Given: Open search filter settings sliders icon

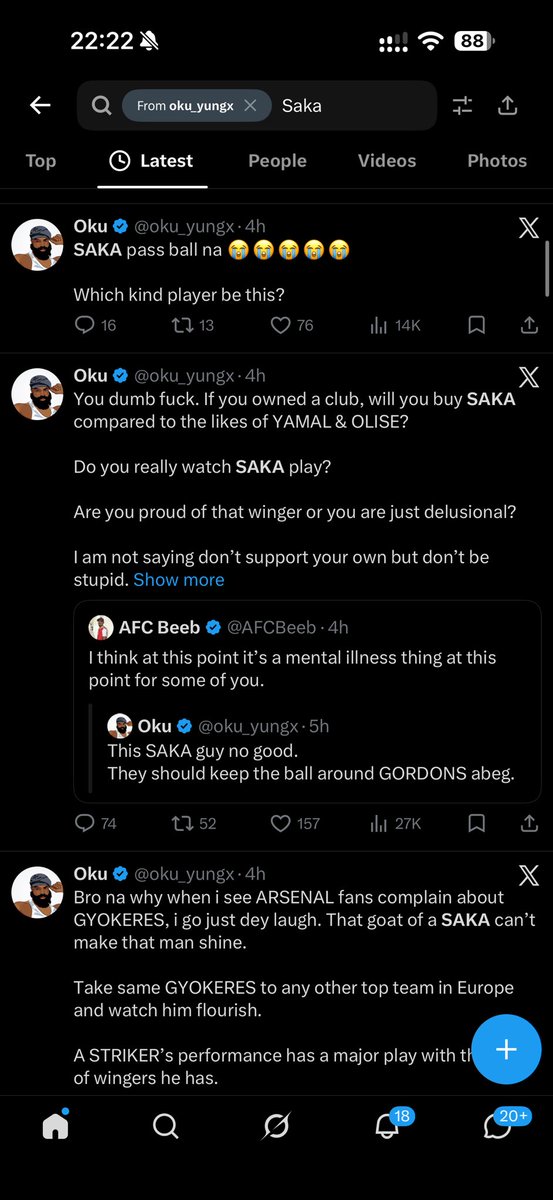Looking at the screenshot, I should click(462, 105).
